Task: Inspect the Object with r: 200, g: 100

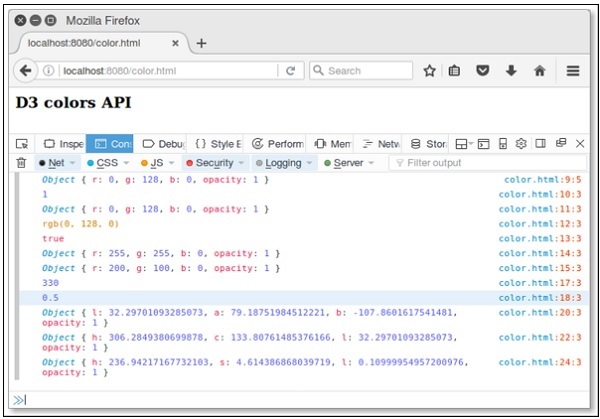Action: click(x=161, y=268)
